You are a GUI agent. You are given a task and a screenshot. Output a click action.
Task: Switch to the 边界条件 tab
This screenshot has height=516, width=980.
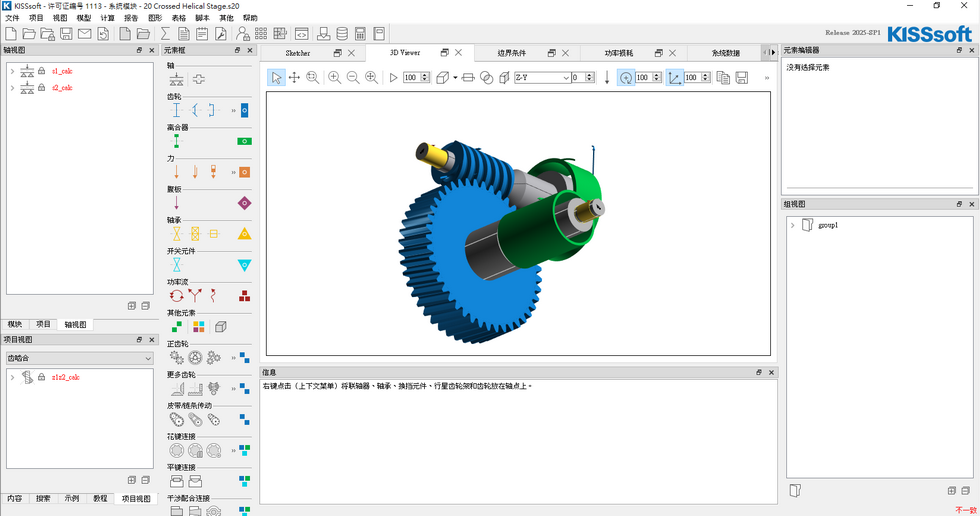(x=511, y=53)
